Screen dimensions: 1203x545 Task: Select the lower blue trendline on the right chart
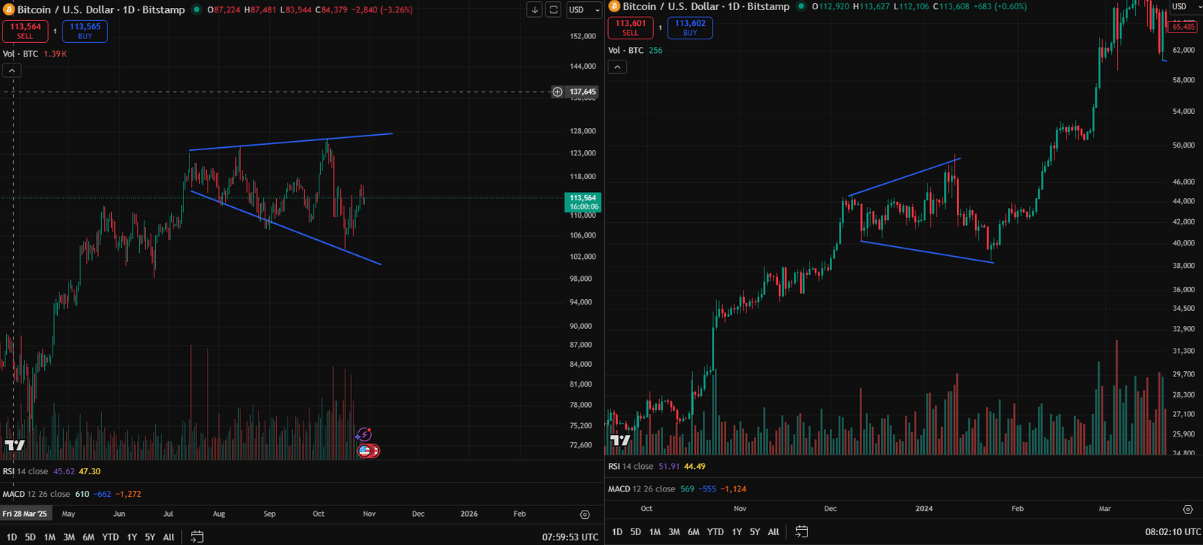(x=926, y=252)
